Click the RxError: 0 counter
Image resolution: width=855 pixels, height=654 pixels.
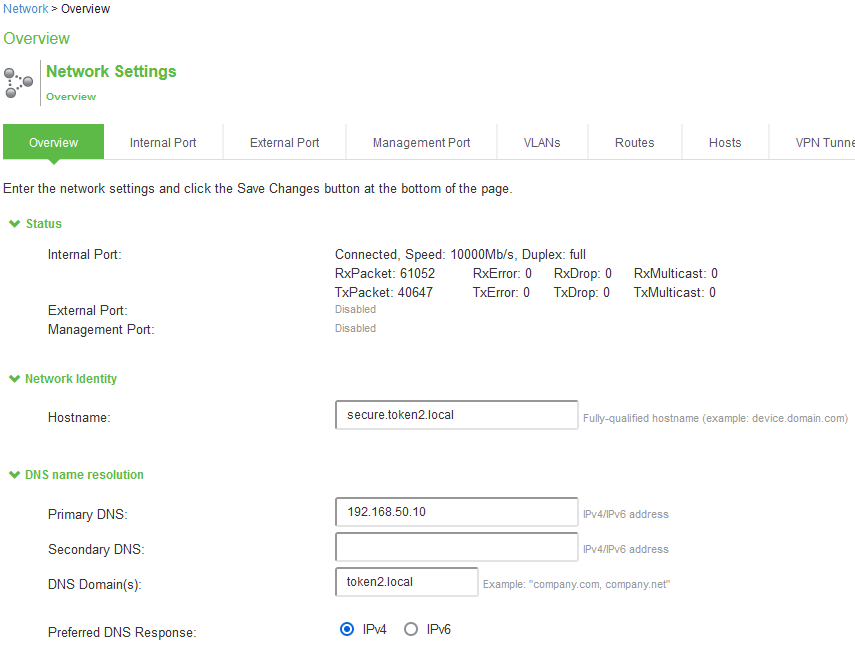coord(502,273)
